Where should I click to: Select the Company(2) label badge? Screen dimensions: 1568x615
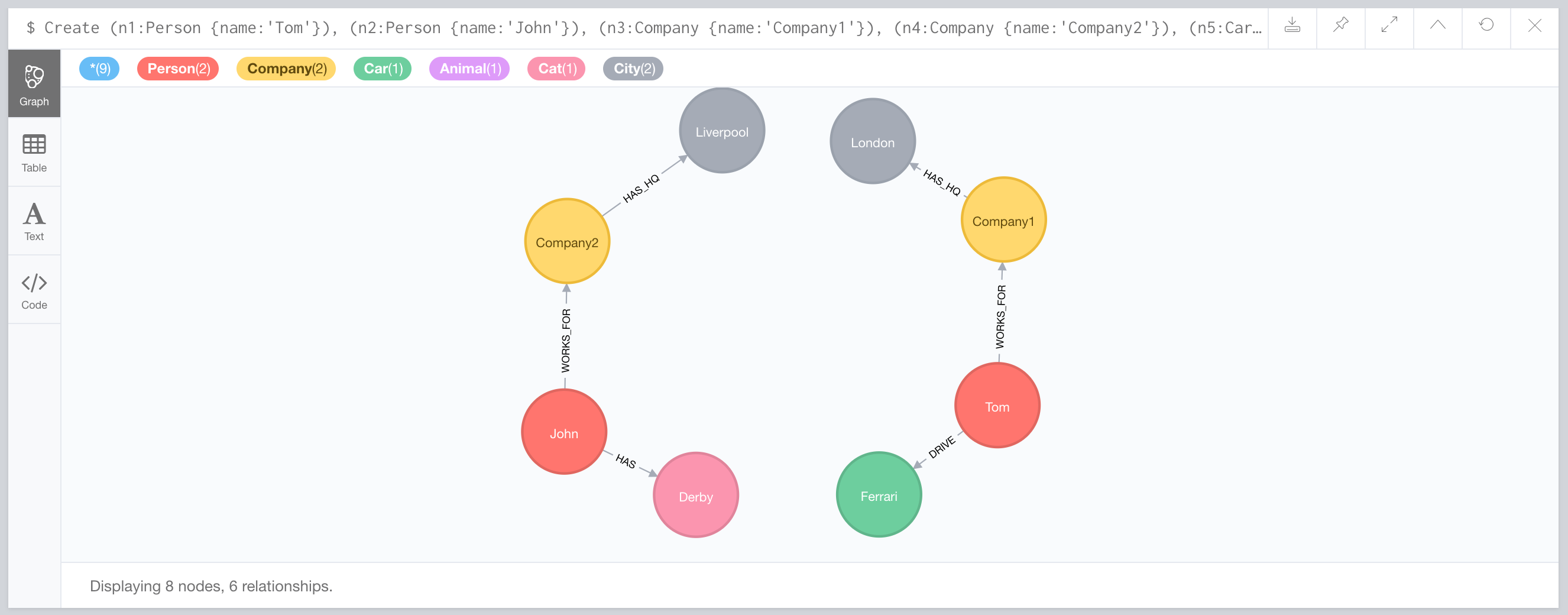pyautogui.click(x=286, y=69)
